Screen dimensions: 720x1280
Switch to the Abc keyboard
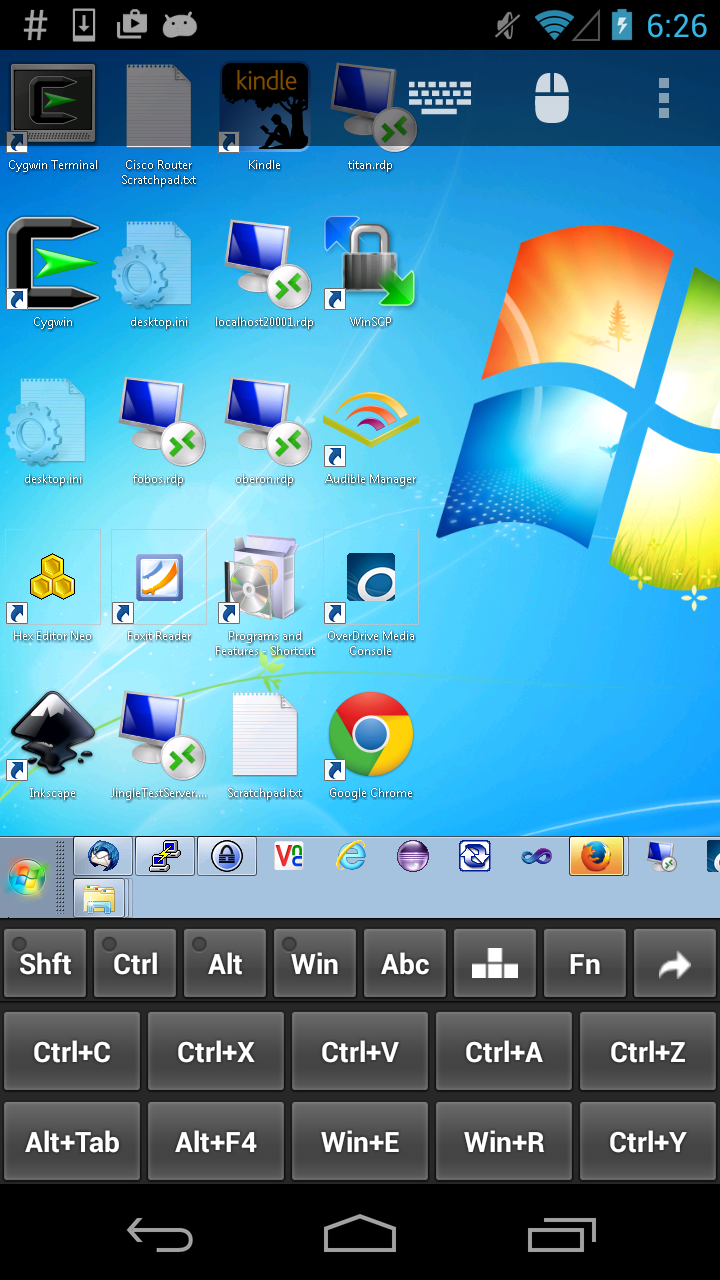coord(405,964)
